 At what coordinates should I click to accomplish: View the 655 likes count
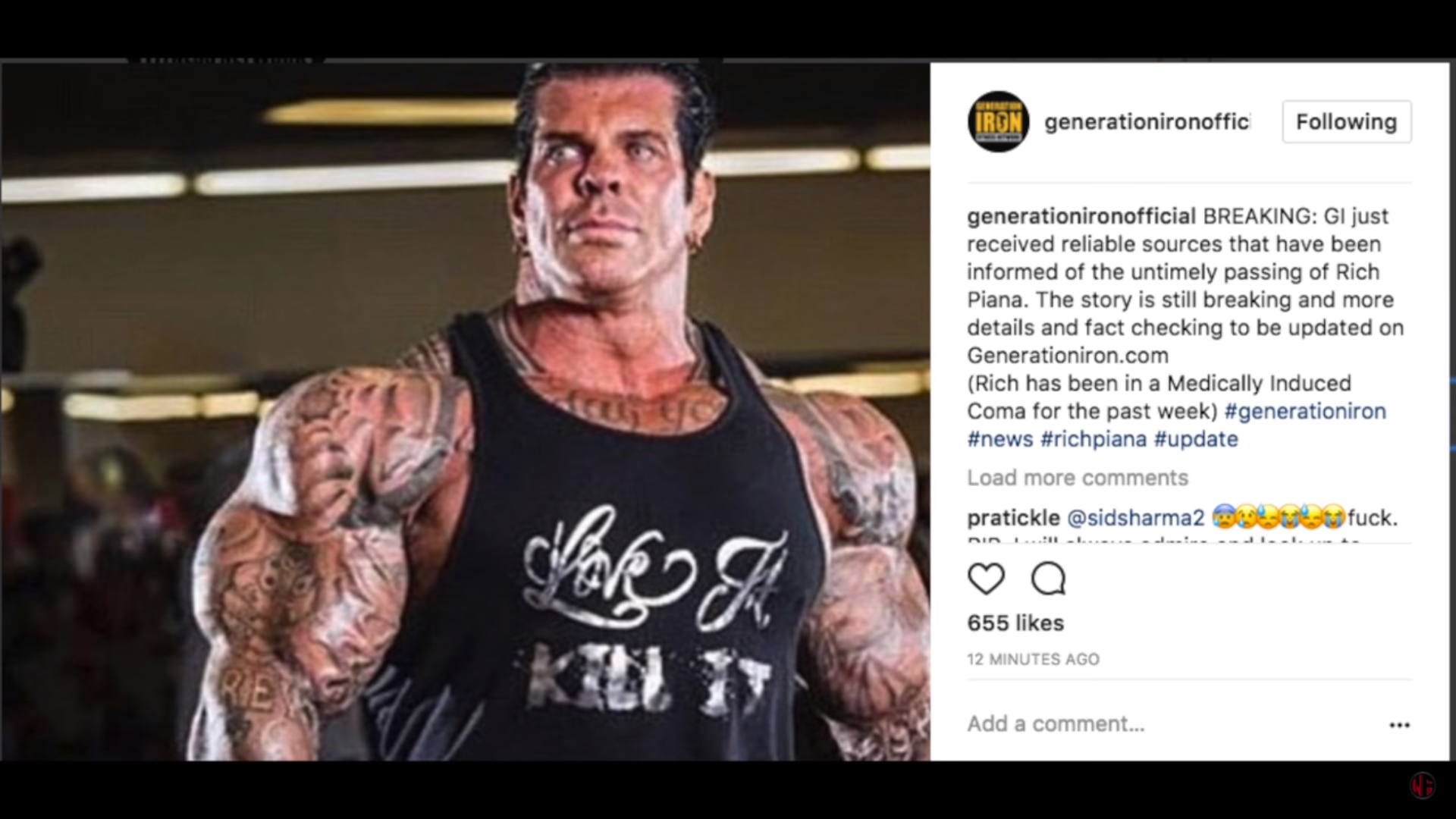[x=1015, y=623]
